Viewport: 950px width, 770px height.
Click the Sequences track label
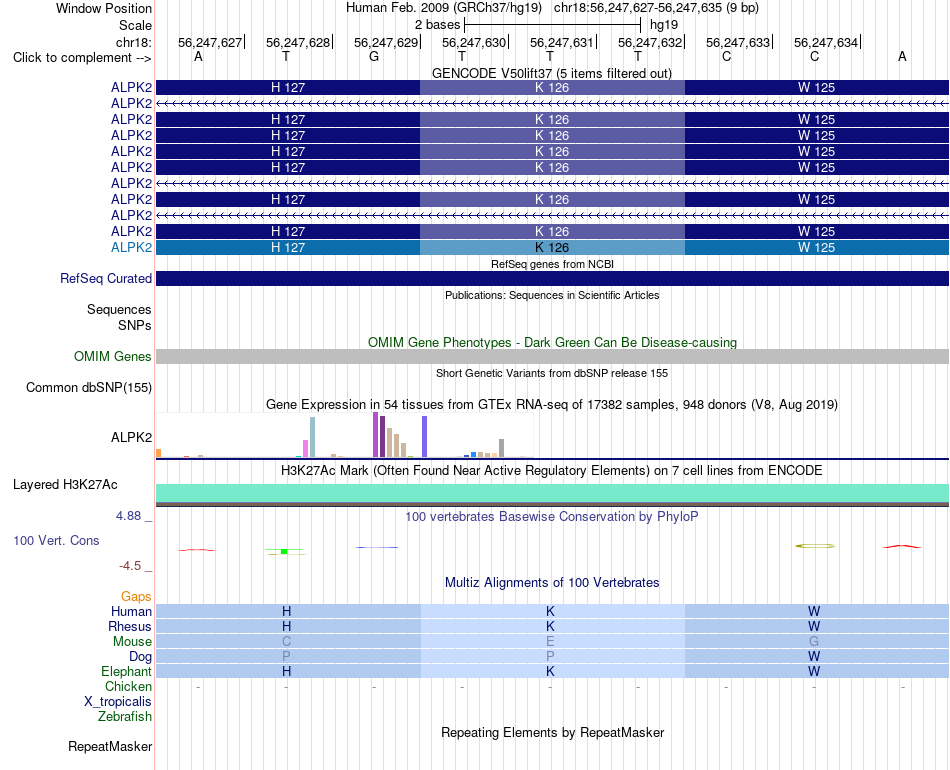119,310
